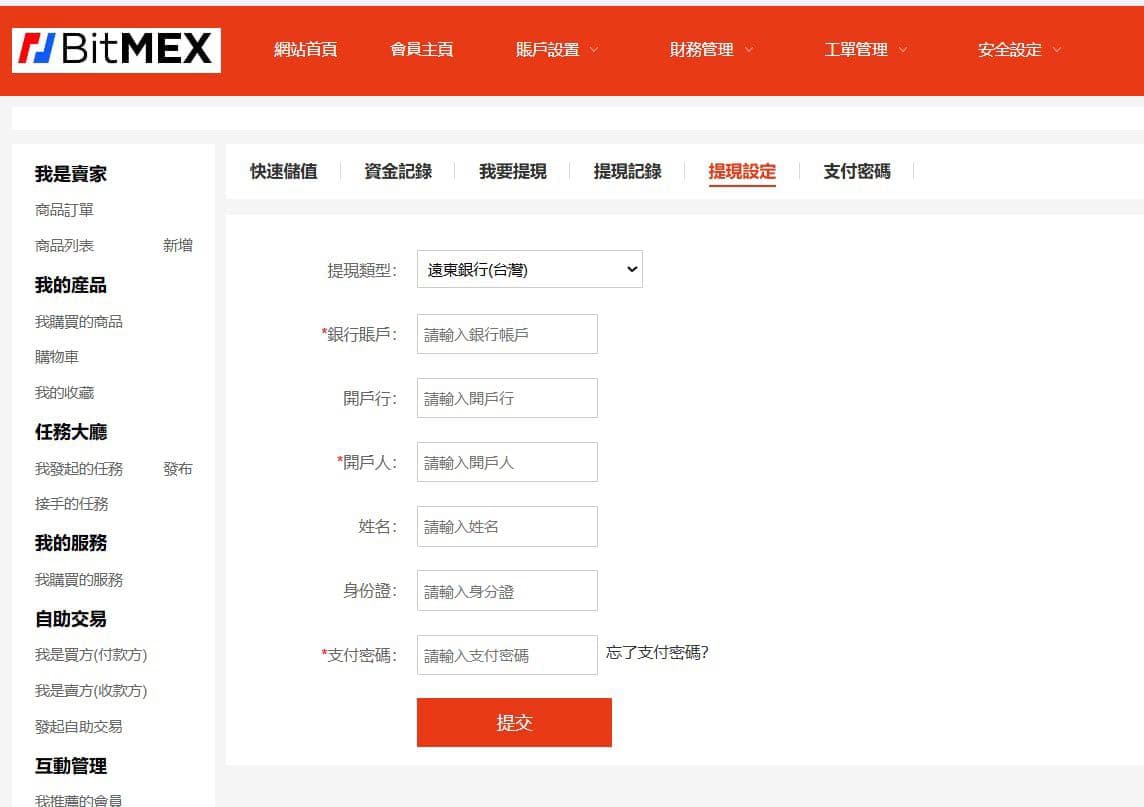This screenshot has height=807, width=1144.
Task: Click the 自助交易 sidebar heading
Action: [71, 619]
